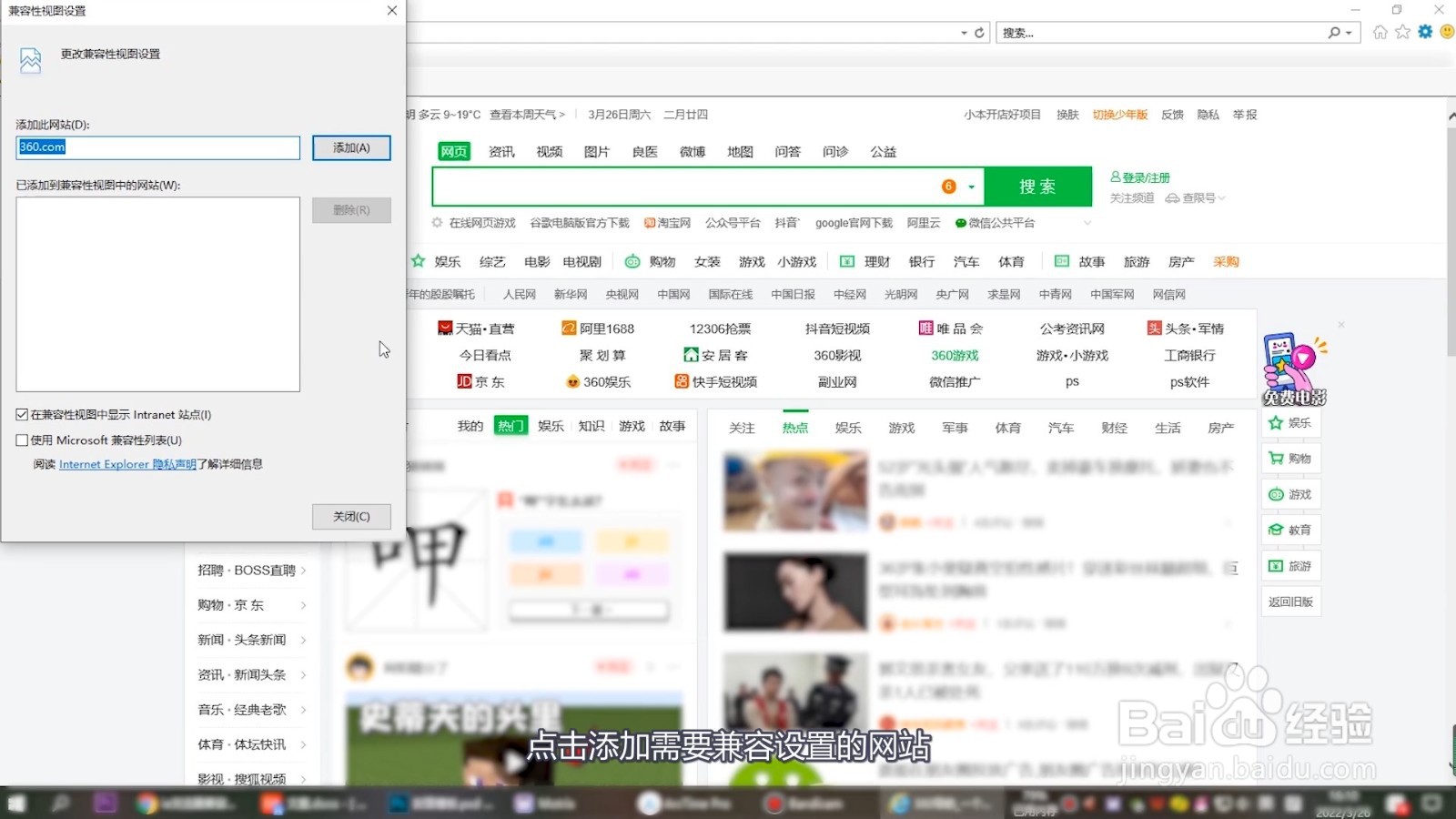Viewport: 1456px width, 819px height.
Task: Click the 唯品会 site icon
Action: click(x=925, y=329)
